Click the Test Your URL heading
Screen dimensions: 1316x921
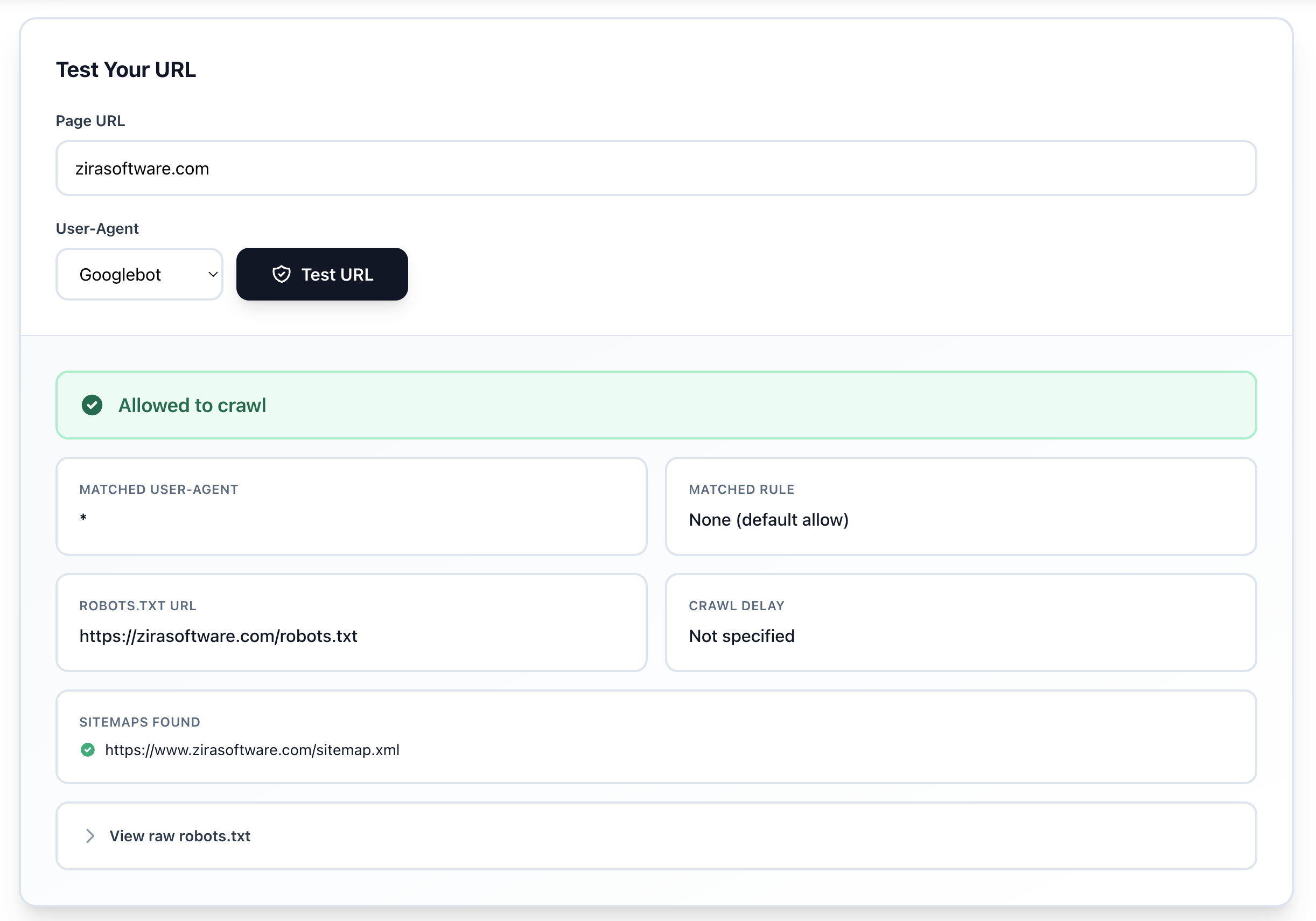click(x=125, y=69)
